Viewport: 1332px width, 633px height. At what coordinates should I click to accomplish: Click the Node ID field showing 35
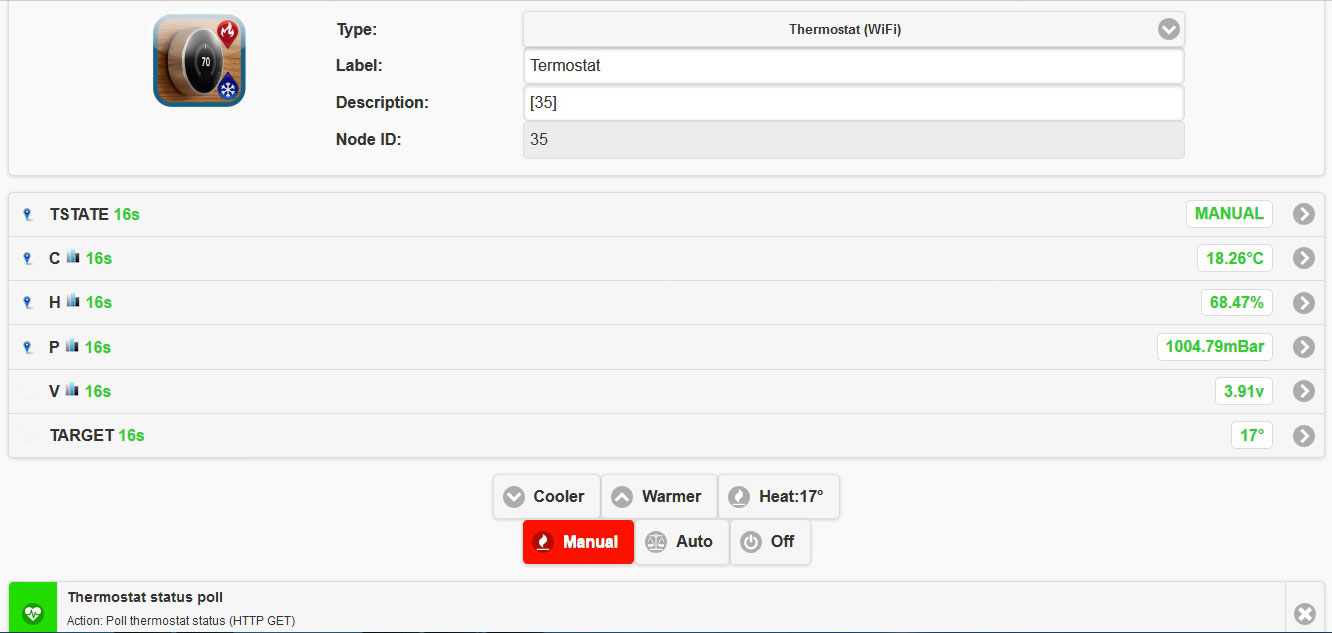coord(853,140)
